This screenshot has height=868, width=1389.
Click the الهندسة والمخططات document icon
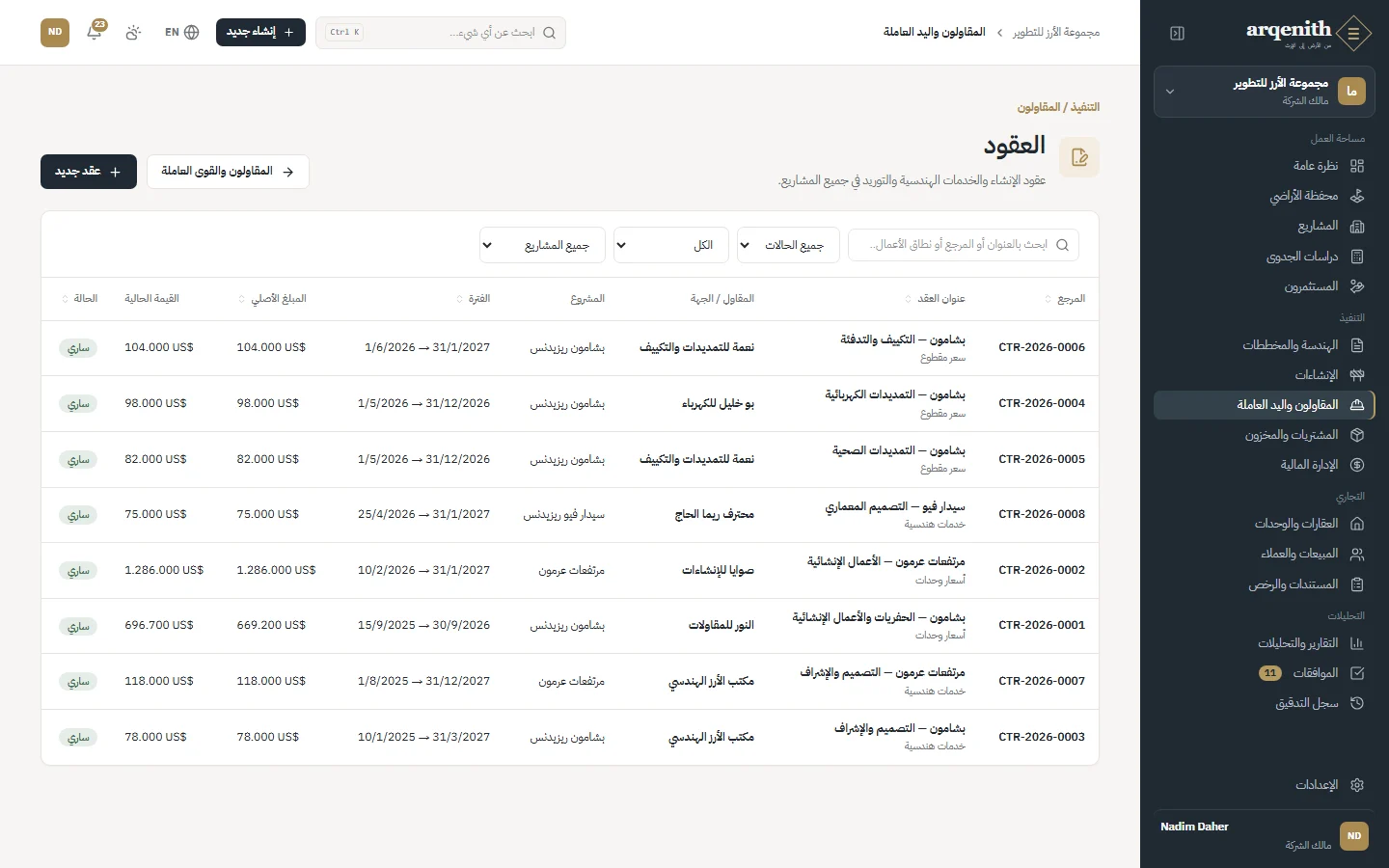coord(1357,345)
